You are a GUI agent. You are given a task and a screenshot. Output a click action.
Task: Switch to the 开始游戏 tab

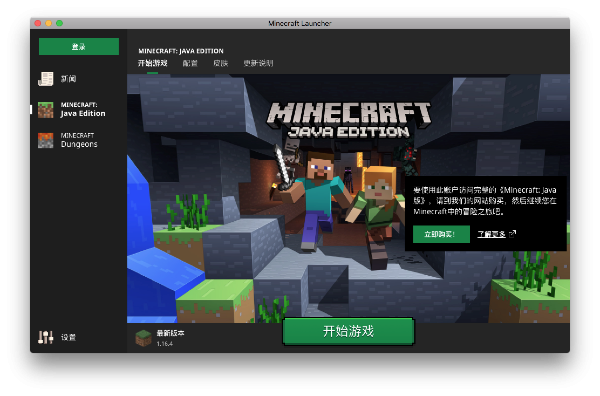152,63
